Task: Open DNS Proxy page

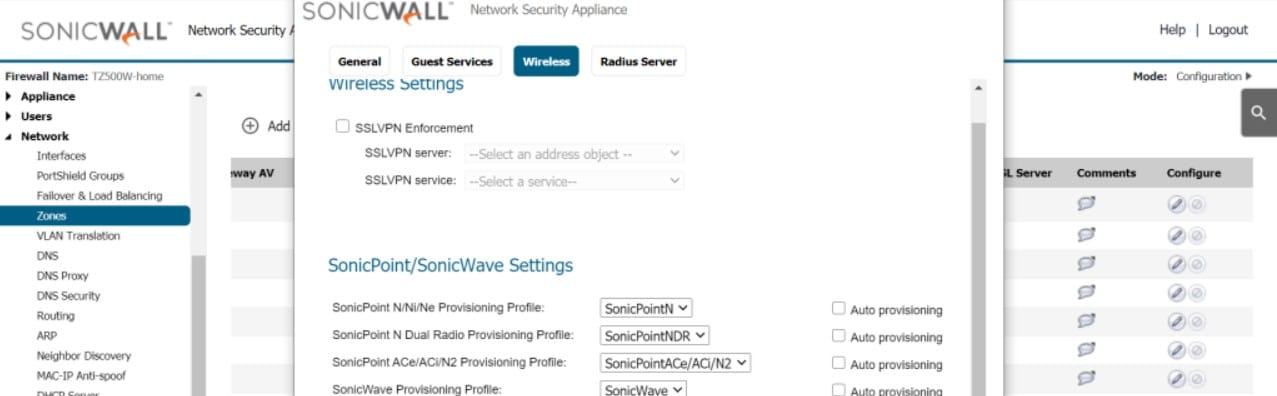Action: point(62,276)
